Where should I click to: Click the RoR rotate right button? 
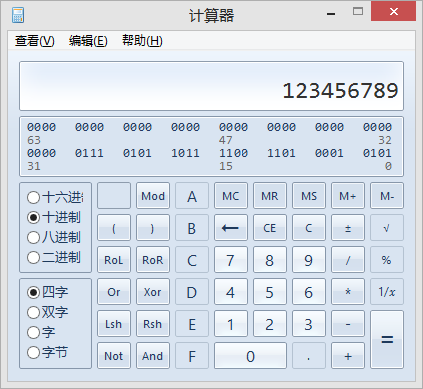click(153, 260)
